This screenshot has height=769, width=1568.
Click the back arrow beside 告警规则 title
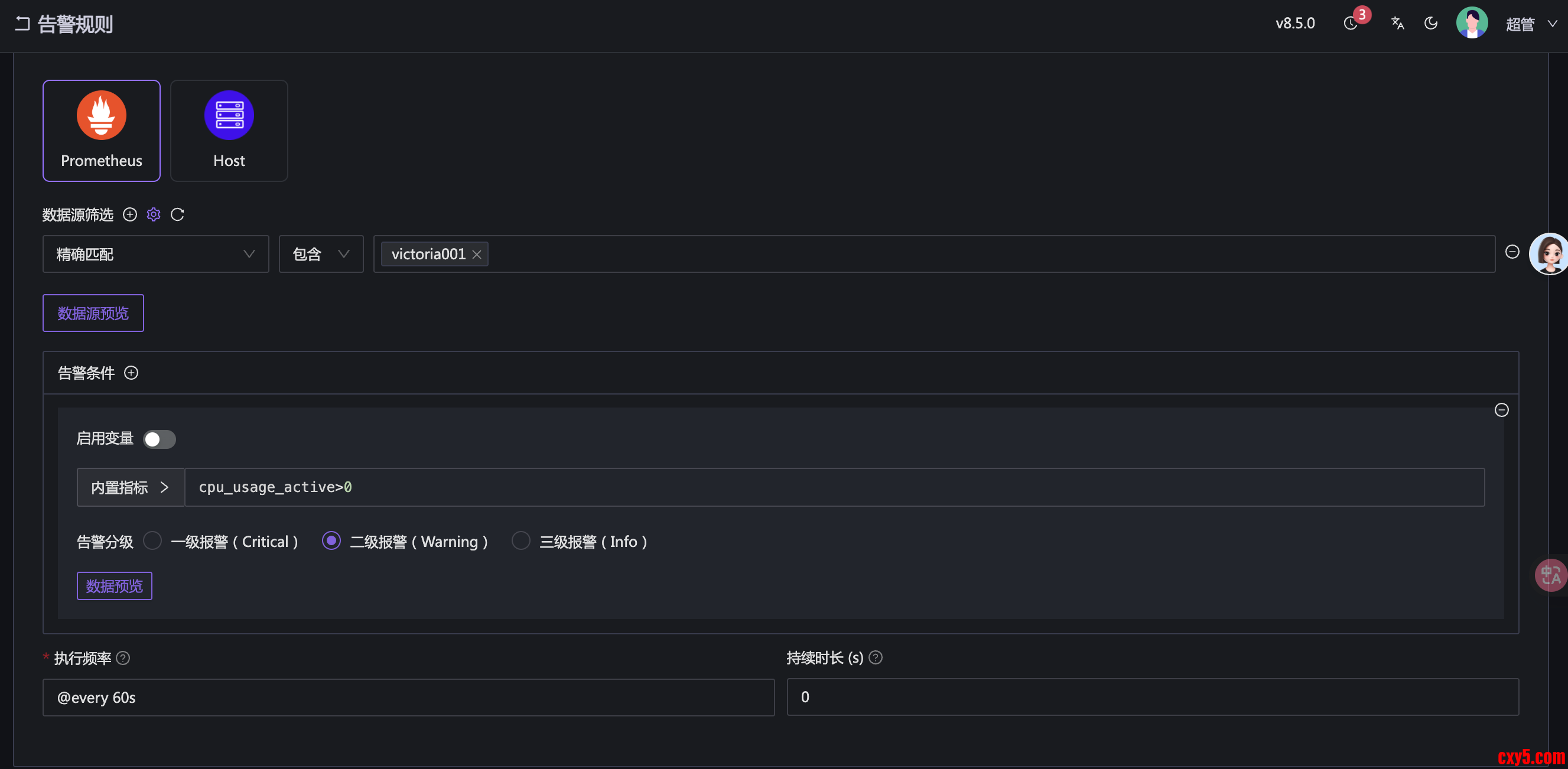pyautogui.click(x=22, y=24)
